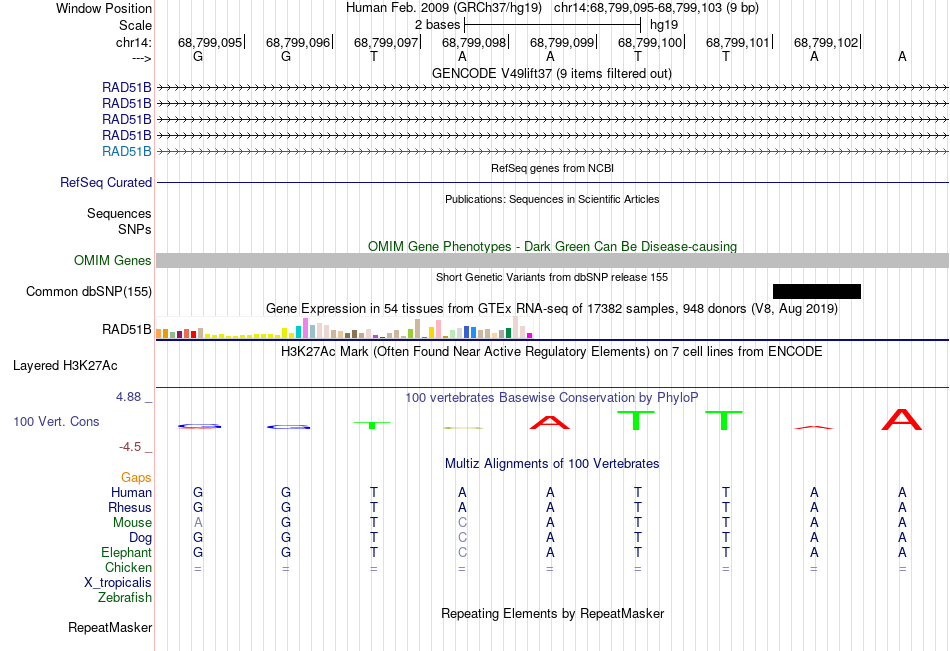Image resolution: width=950 pixels, height=651 pixels.
Task: Click the gray C in Elephant row
Action: pyautogui.click(x=462, y=552)
